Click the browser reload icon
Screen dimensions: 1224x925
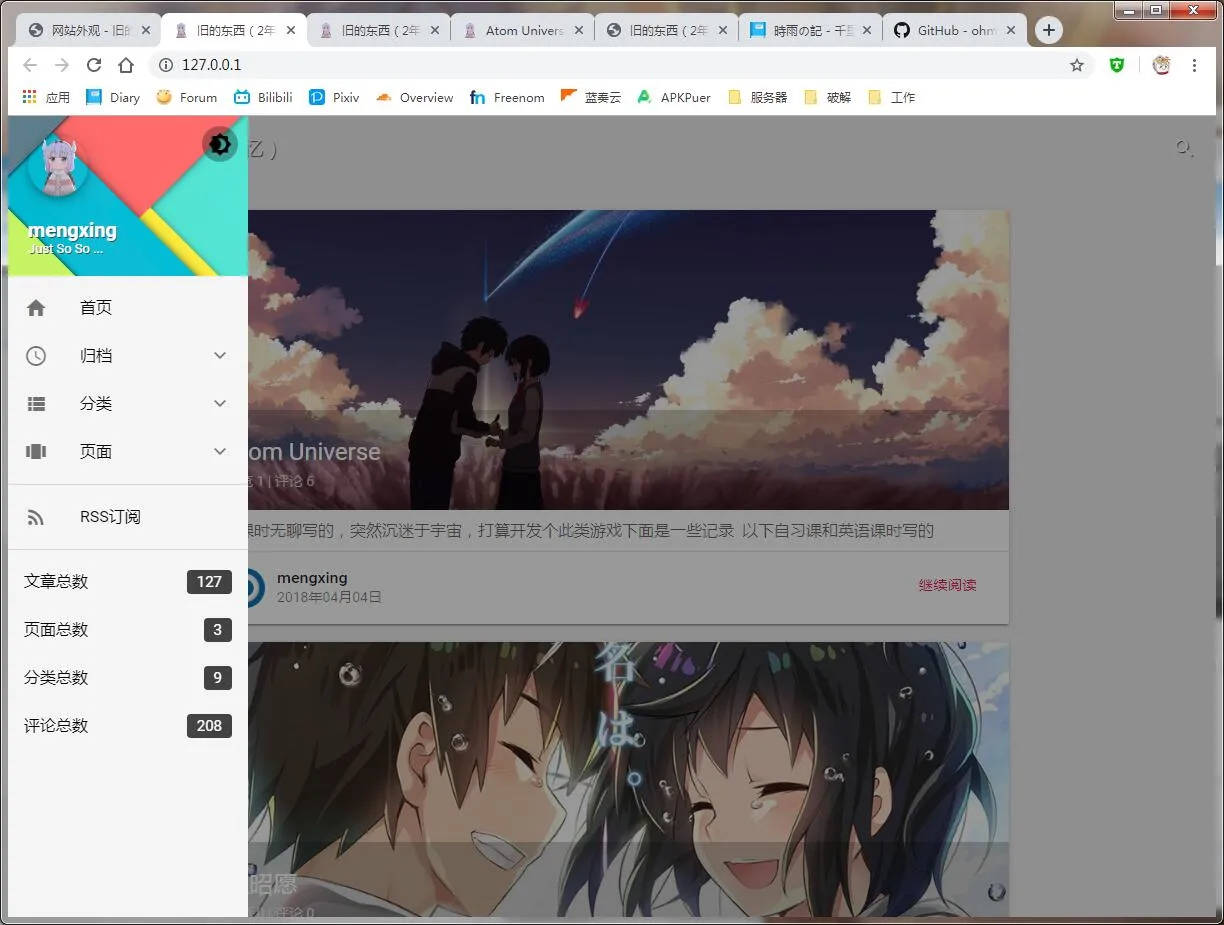tap(94, 64)
